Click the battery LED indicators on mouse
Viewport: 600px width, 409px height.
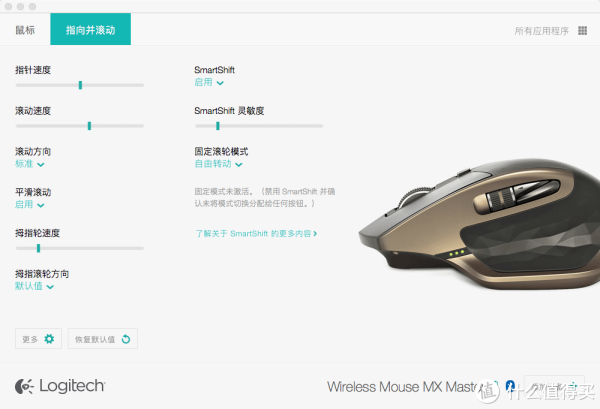(457, 253)
